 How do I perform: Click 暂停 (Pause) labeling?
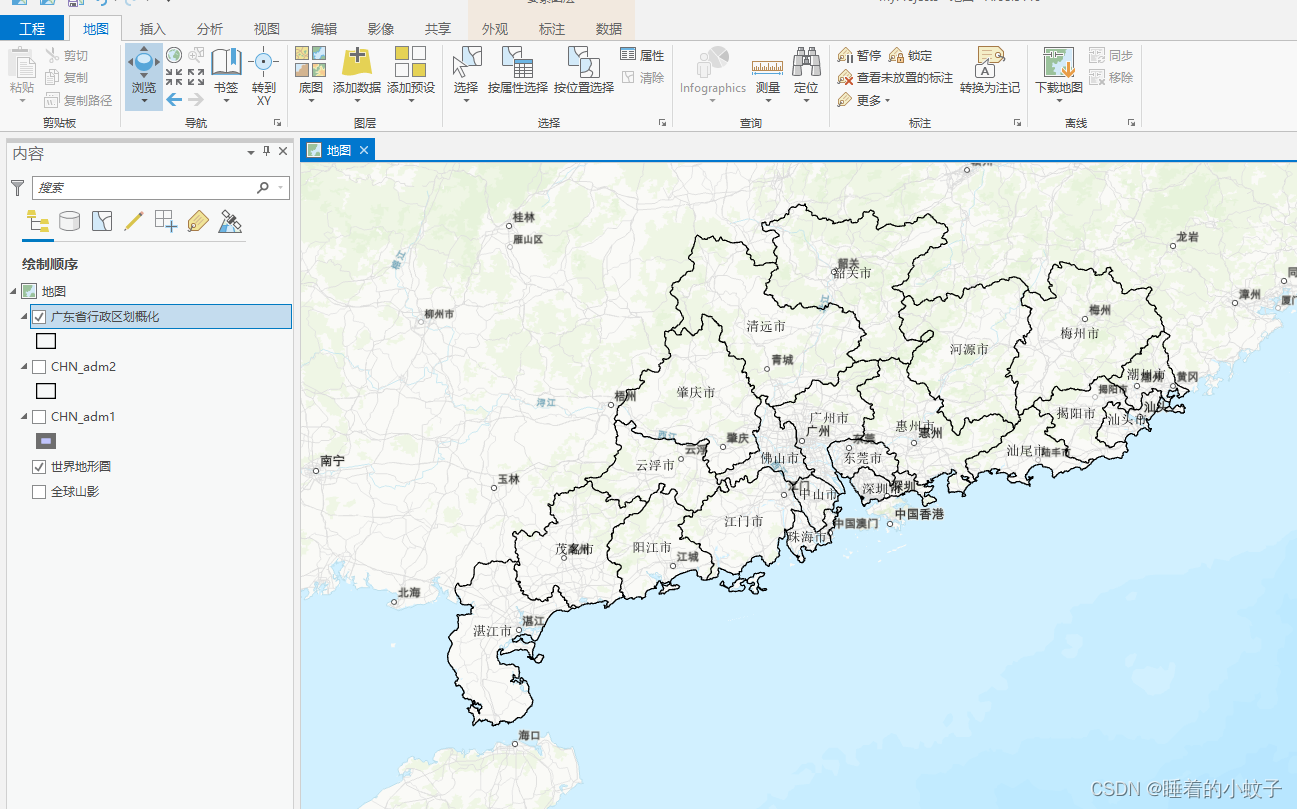pyautogui.click(x=859, y=56)
